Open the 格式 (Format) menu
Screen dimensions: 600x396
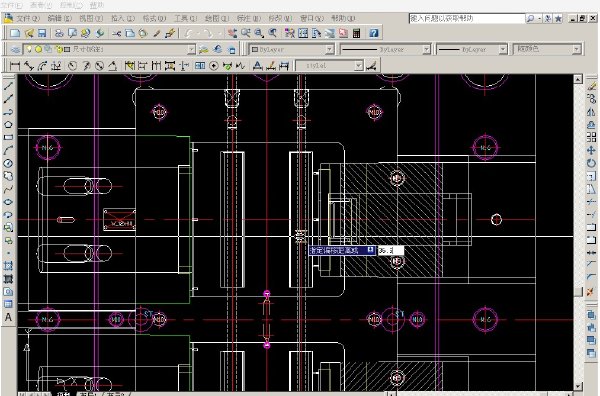(154, 18)
